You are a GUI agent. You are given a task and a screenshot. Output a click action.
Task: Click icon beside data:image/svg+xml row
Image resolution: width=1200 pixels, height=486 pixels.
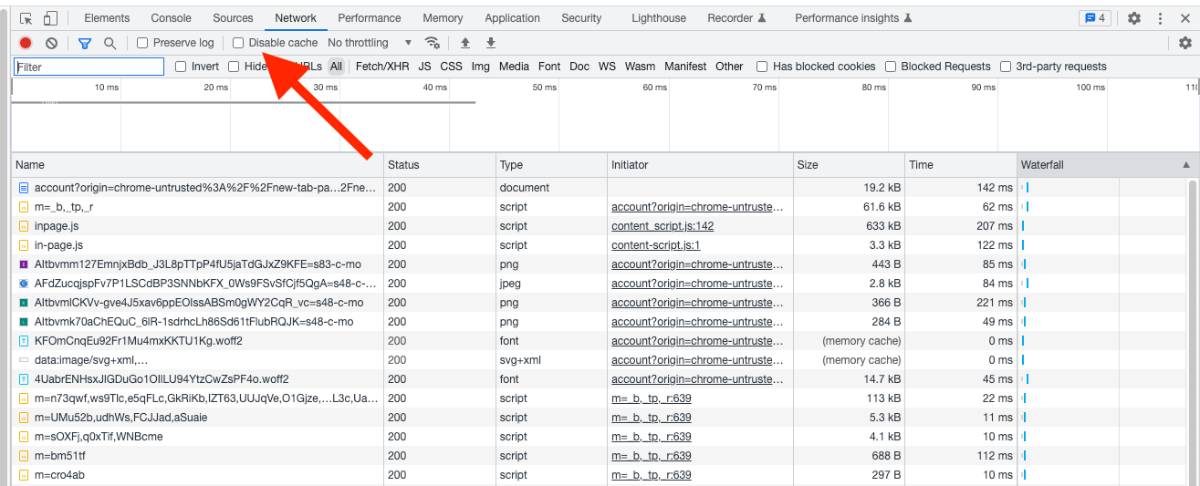[24, 360]
